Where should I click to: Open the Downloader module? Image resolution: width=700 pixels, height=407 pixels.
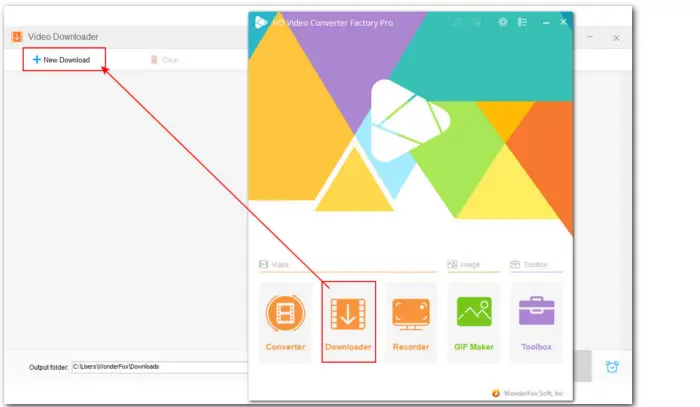[x=348, y=322]
